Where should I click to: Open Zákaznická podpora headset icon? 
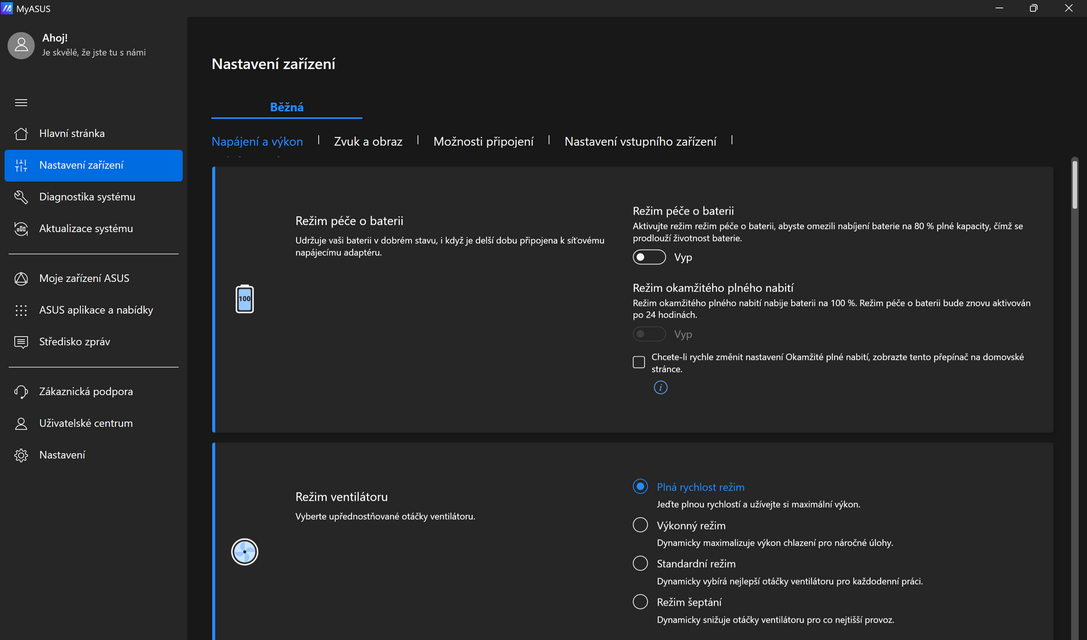coord(21,392)
